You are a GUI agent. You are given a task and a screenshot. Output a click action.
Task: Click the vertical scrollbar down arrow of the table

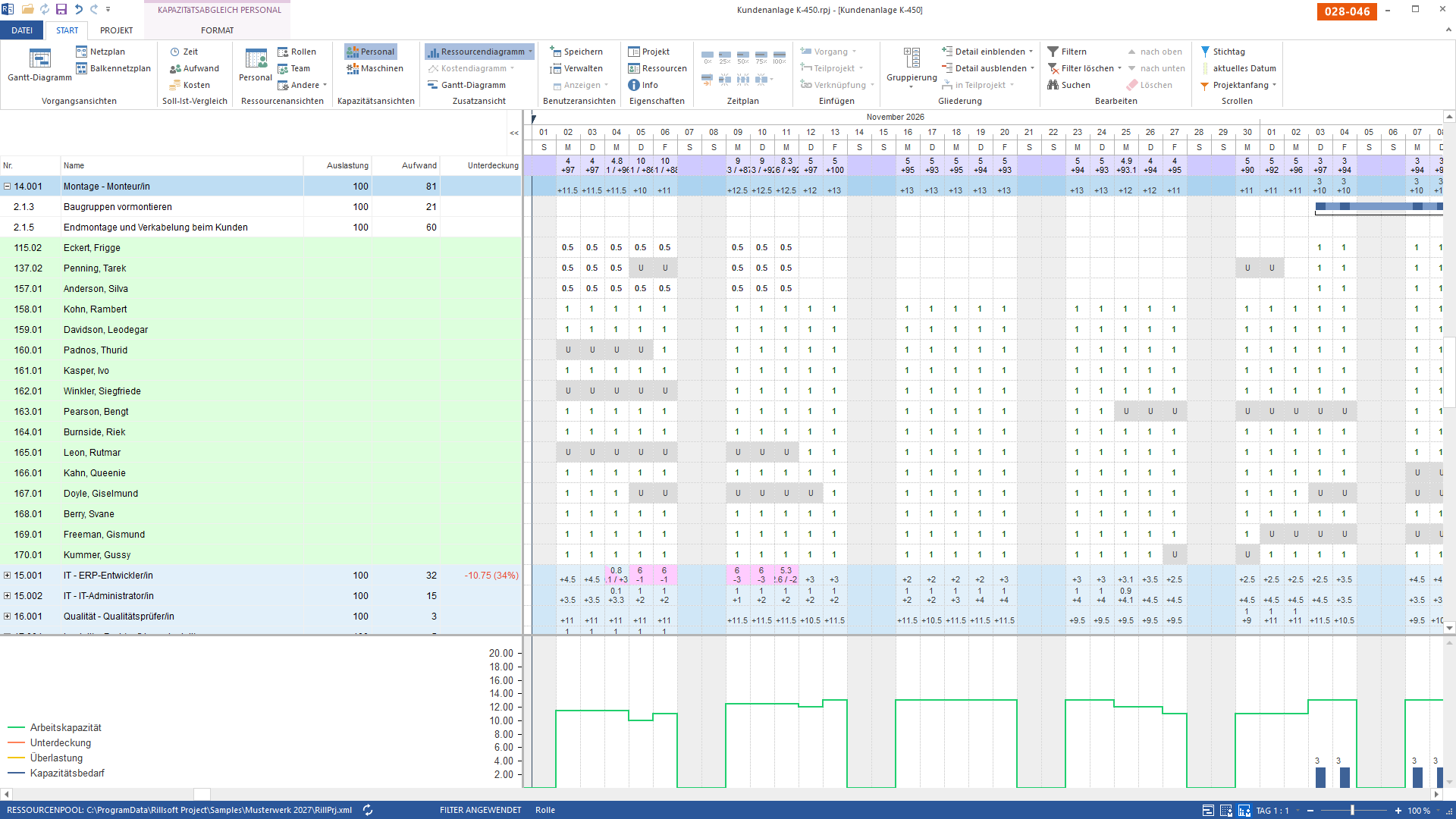[1449, 628]
